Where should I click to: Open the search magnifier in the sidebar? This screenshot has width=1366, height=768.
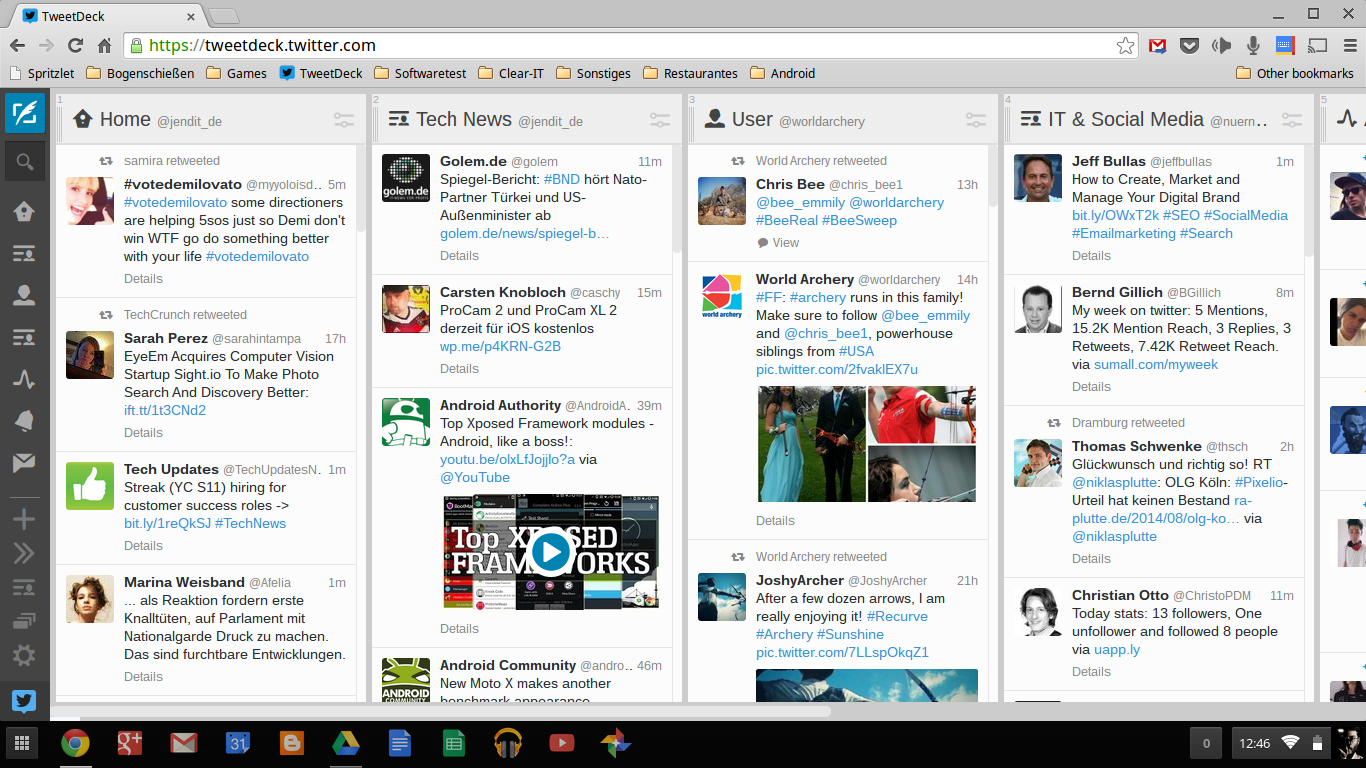coord(25,162)
